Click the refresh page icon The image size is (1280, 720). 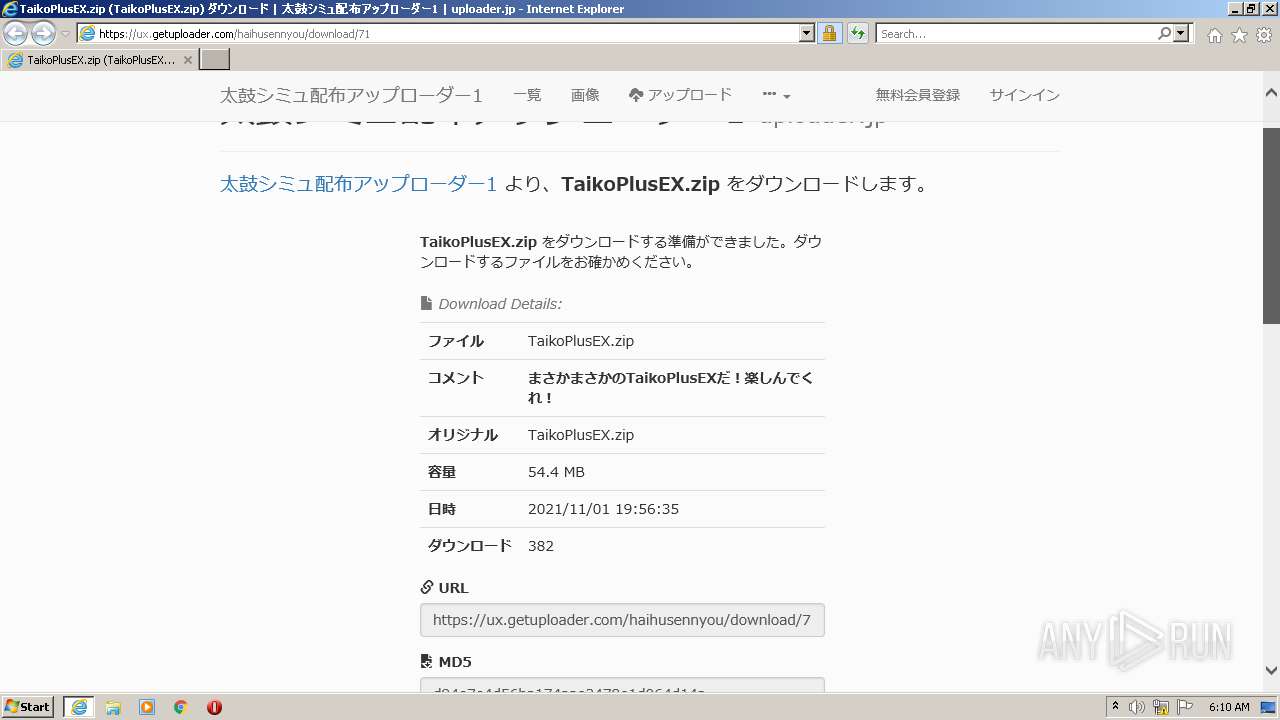pos(857,33)
